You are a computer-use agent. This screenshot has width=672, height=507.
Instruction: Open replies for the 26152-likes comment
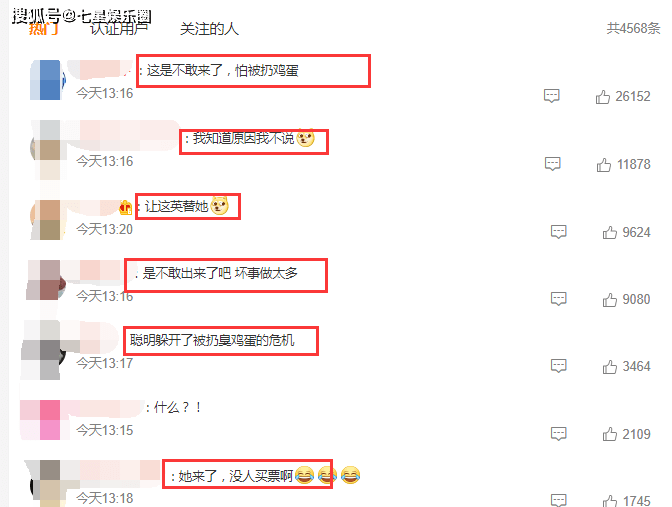(552, 96)
